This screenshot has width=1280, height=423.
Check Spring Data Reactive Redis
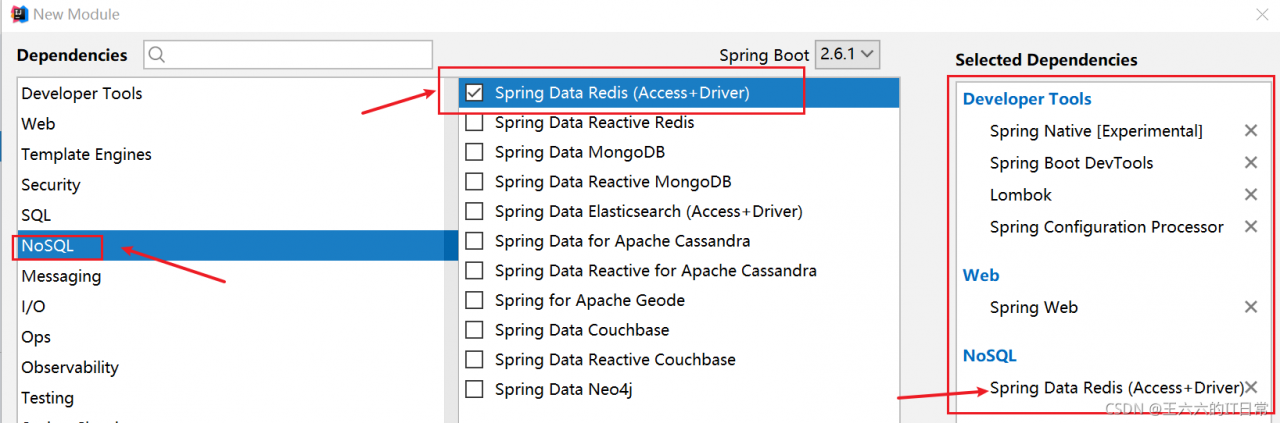[475, 123]
